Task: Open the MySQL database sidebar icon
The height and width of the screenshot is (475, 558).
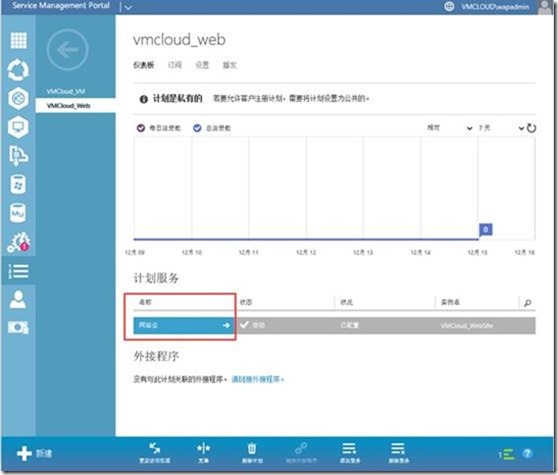Action: tap(18, 213)
